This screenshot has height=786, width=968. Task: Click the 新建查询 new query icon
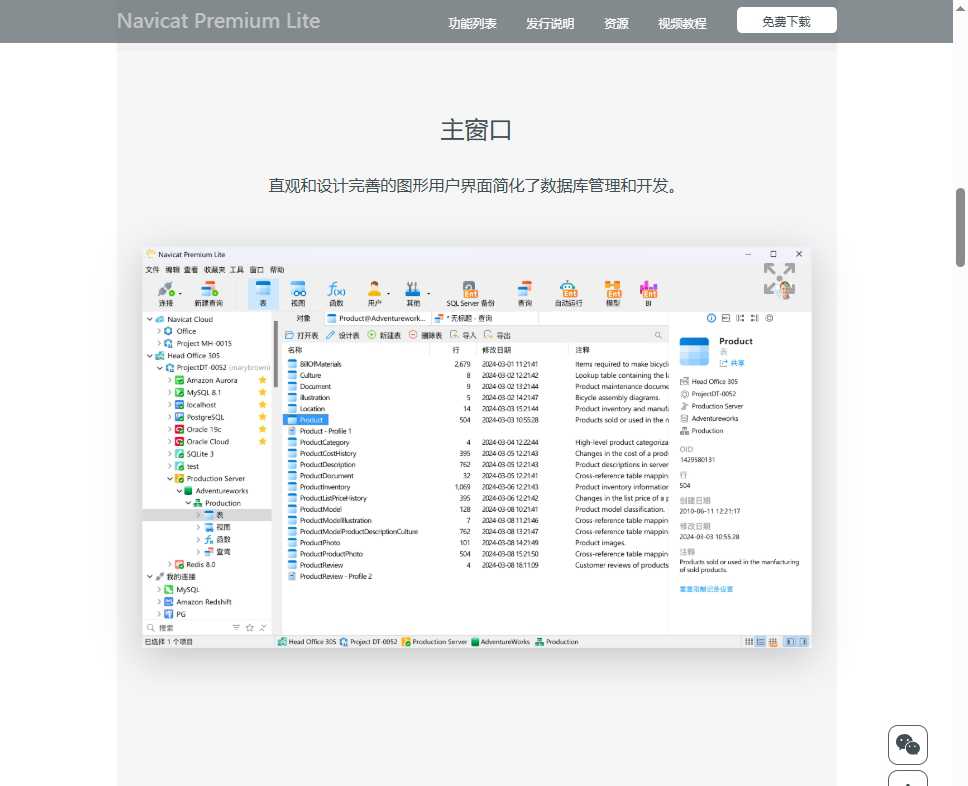209,293
